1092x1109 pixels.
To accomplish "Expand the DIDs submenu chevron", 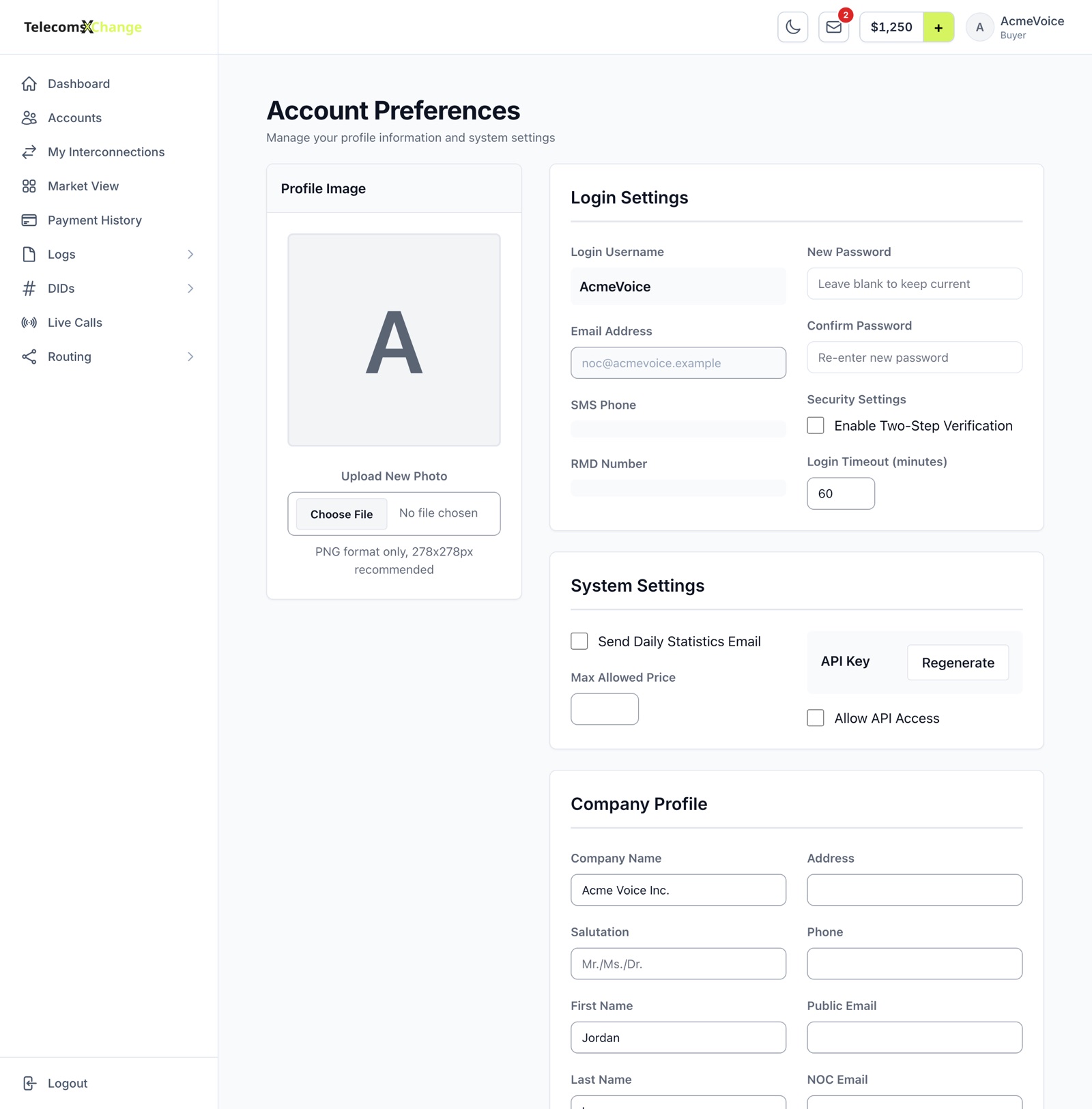I will tap(190, 289).
